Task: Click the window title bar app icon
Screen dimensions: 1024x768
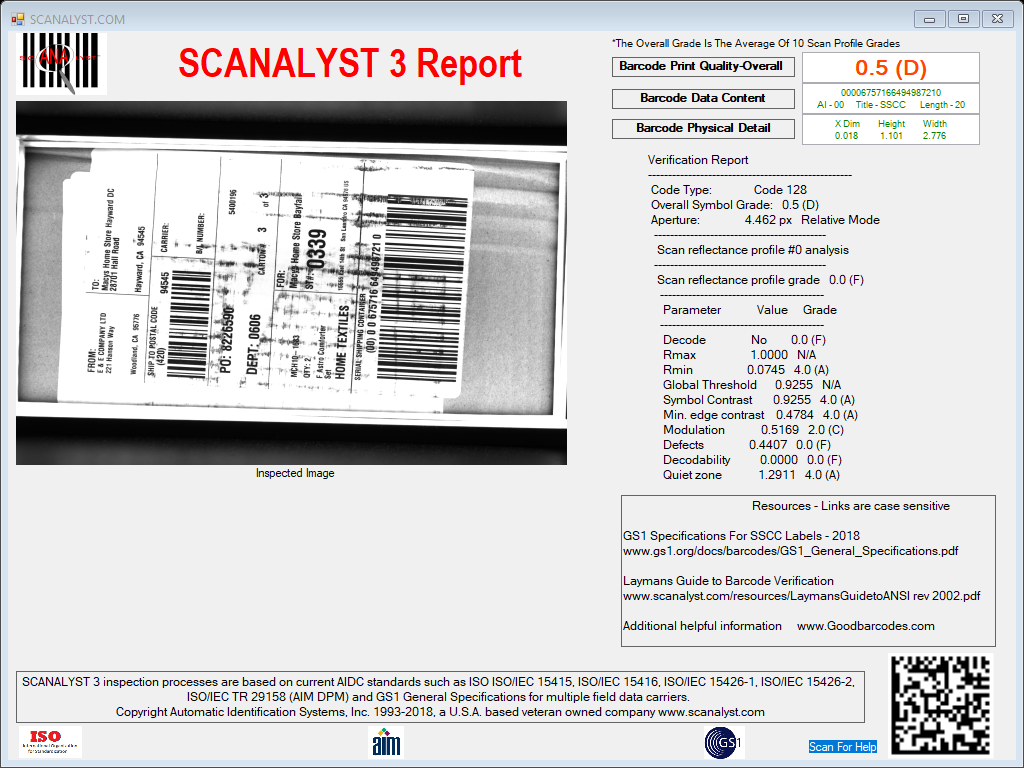Action: click(x=18, y=19)
